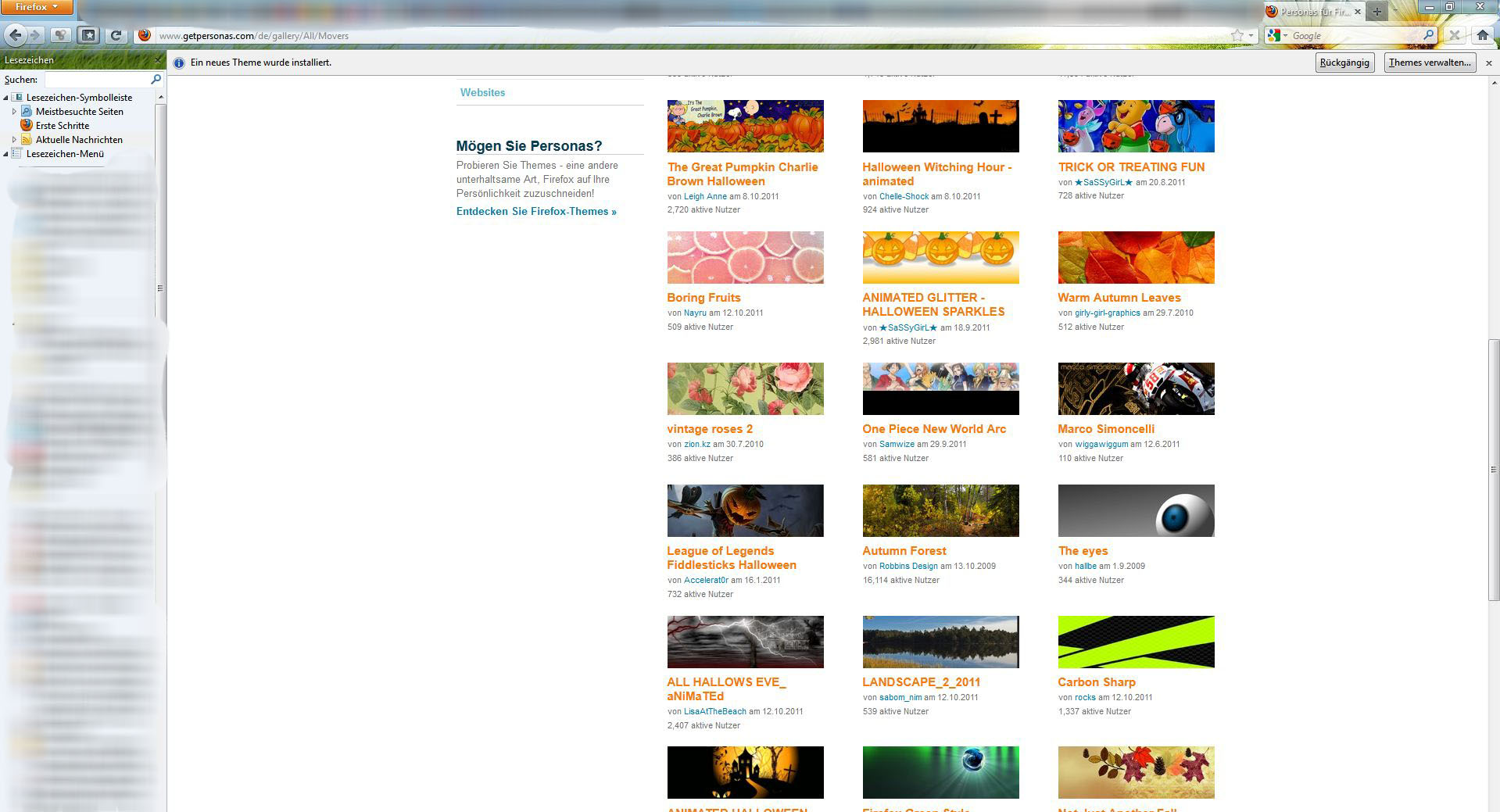Go back with the Back arrow button
The height and width of the screenshot is (812, 1500).
16,35
